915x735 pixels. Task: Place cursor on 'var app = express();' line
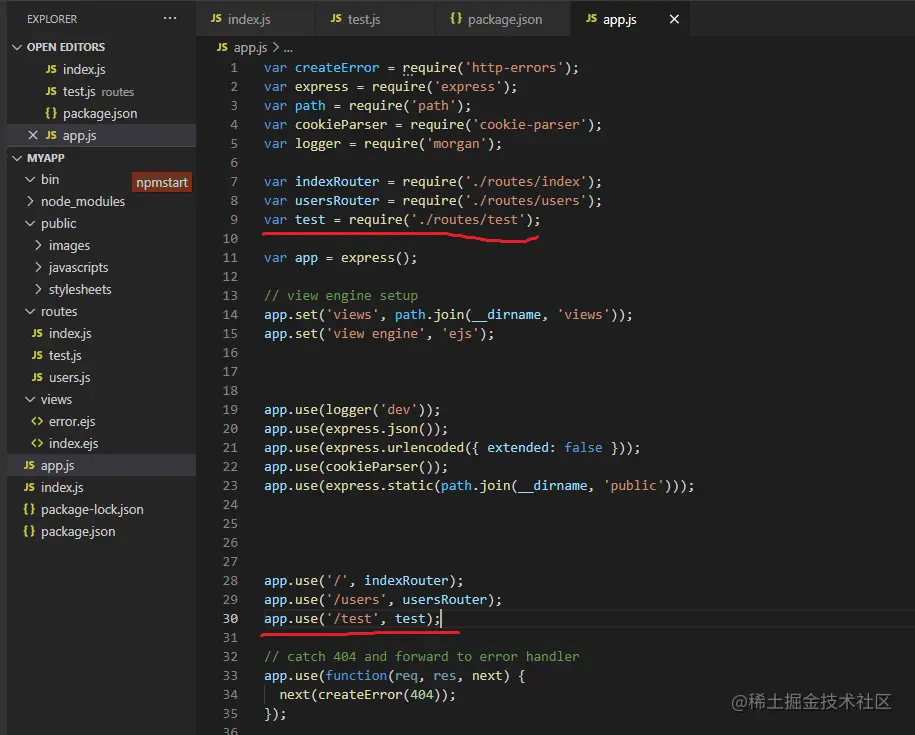pyautogui.click(x=340, y=258)
